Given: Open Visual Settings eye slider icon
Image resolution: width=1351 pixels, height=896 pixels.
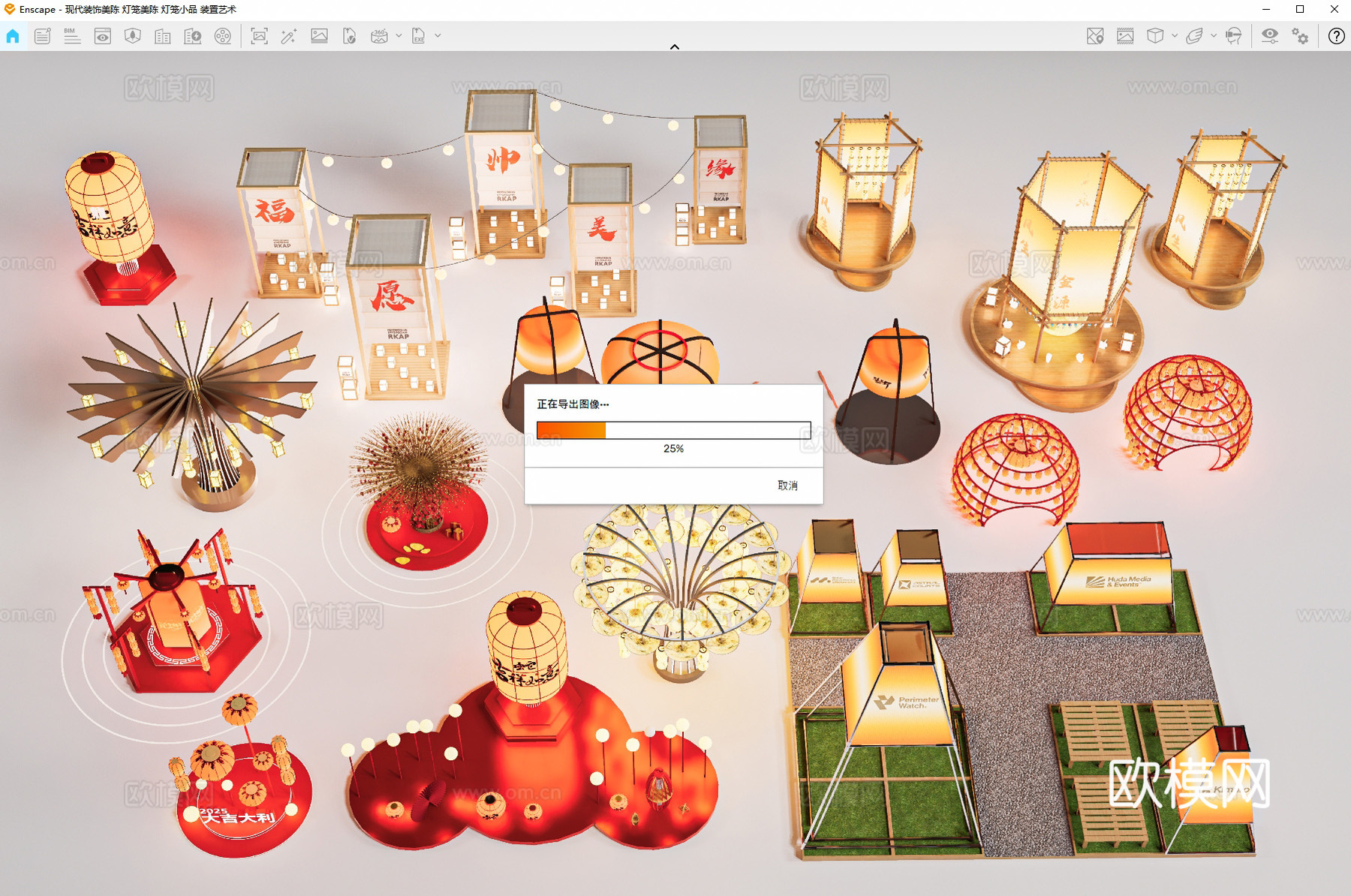Looking at the screenshot, I should click(x=1270, y=36).
